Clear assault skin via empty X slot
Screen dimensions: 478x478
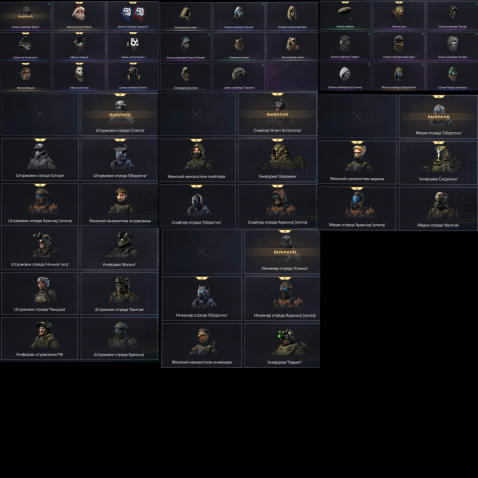40,114
